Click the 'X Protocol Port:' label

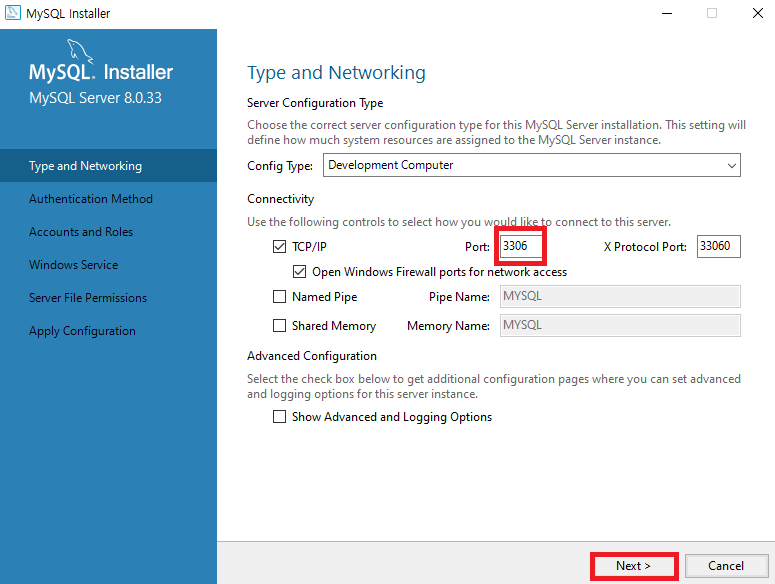point(645,247)
